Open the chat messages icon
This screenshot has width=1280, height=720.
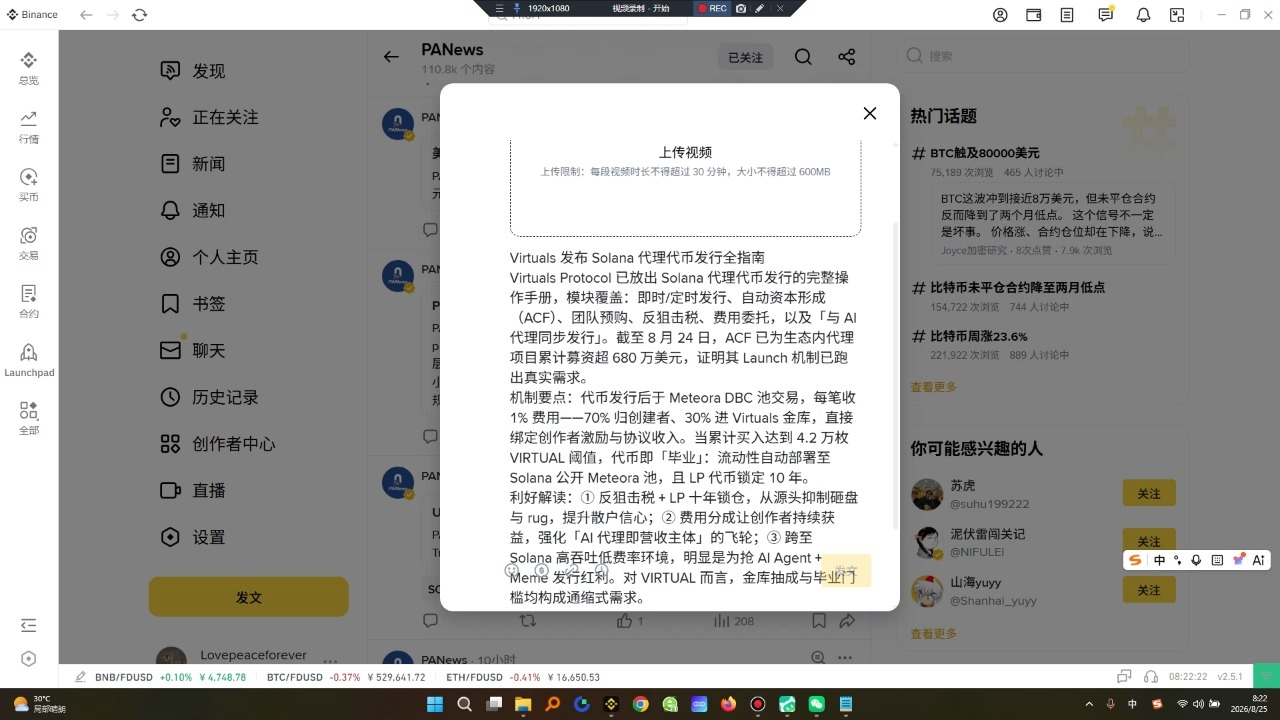coord(1105,15)
